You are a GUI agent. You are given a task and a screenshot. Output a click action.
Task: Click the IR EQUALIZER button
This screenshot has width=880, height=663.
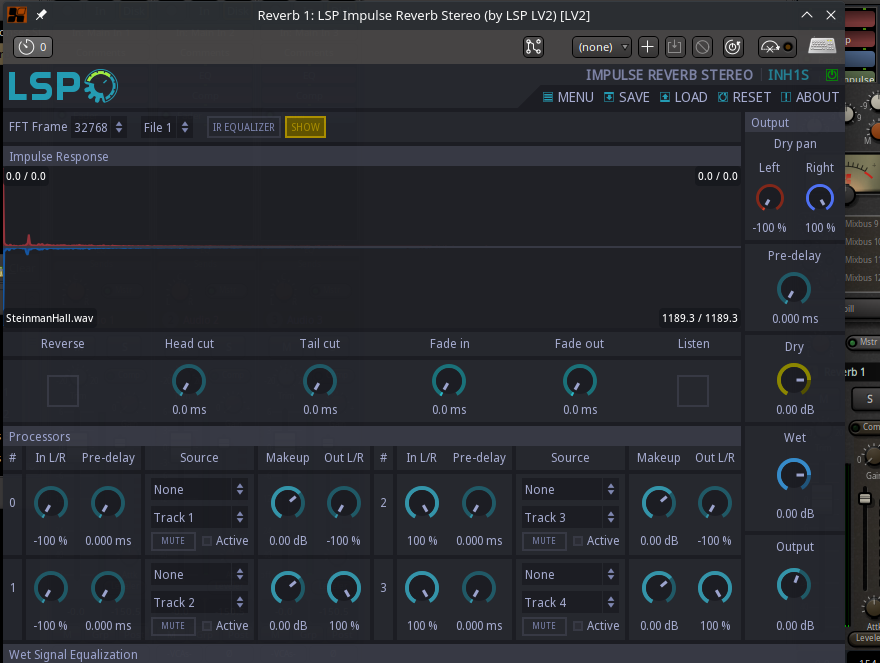pos(244,127)
